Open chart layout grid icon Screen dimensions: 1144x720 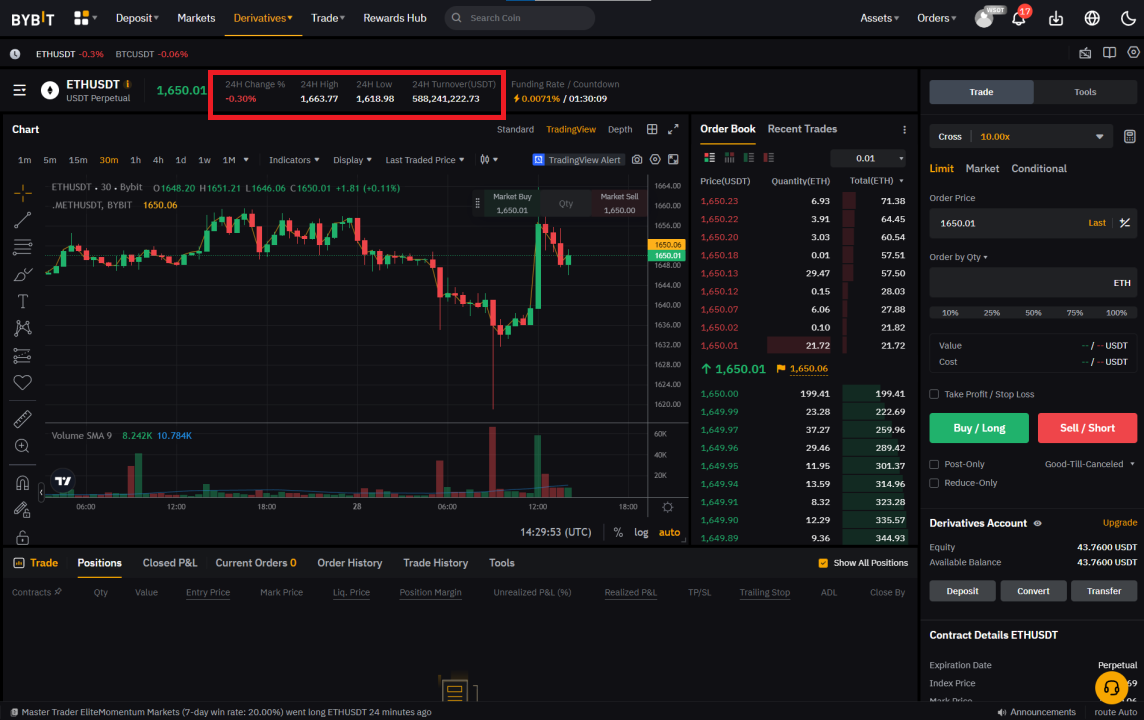(x=652, y=129)
